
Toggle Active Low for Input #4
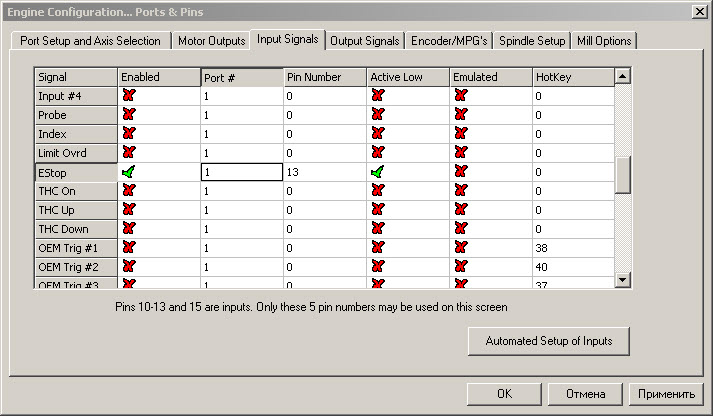378,95
